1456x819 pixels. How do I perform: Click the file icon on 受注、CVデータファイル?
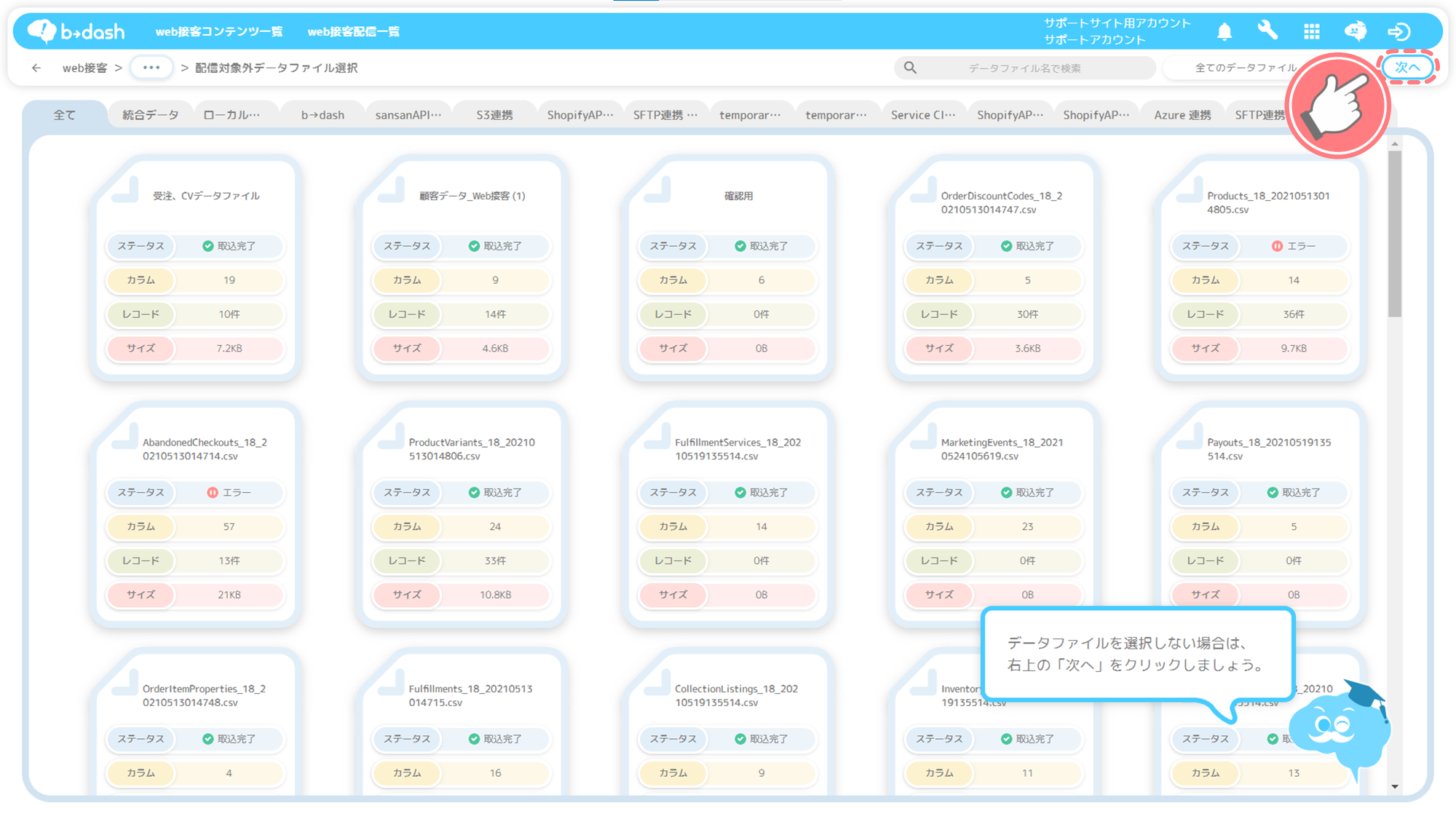pos(125,189)
